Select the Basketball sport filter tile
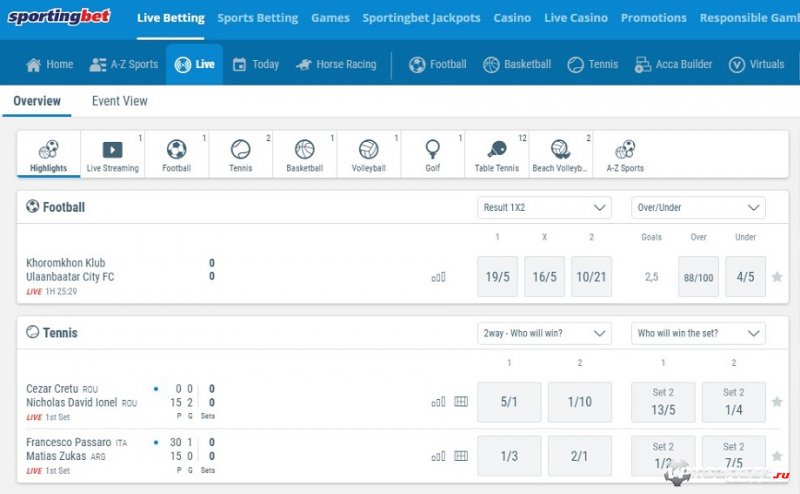Viewport: 800px width, 494px height. [x=305, y=155]
